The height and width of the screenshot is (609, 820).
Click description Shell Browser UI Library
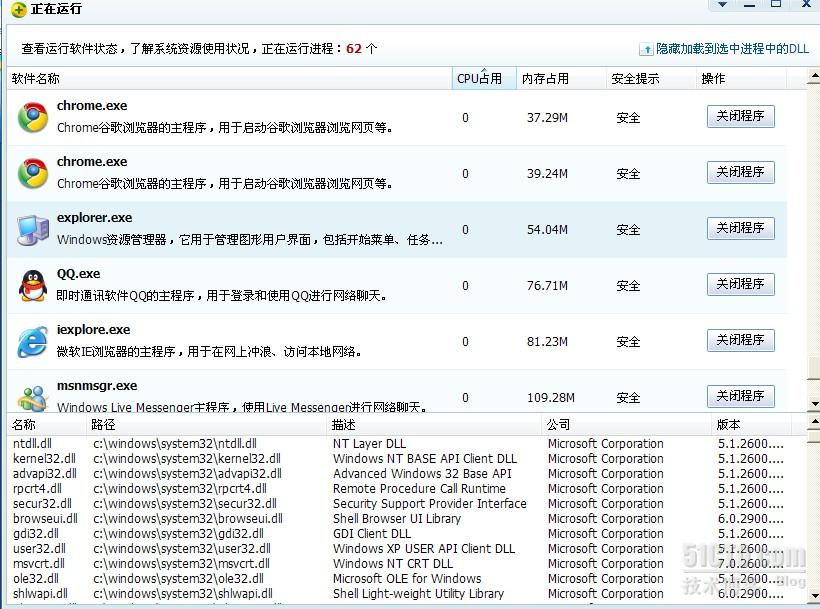[x=397, y=519]
